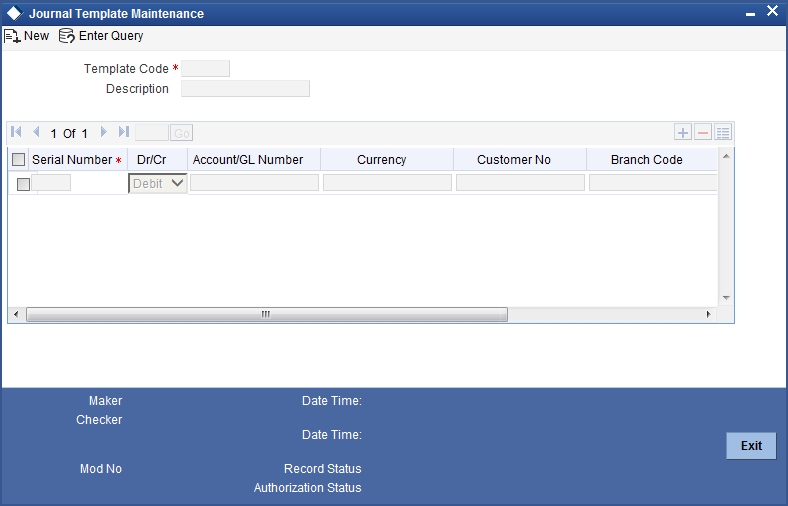Image resolution: width=788 pixels, height=506 pixels.
Task: Delete selected row with minus icon
Action: click(x=703, y=133)
